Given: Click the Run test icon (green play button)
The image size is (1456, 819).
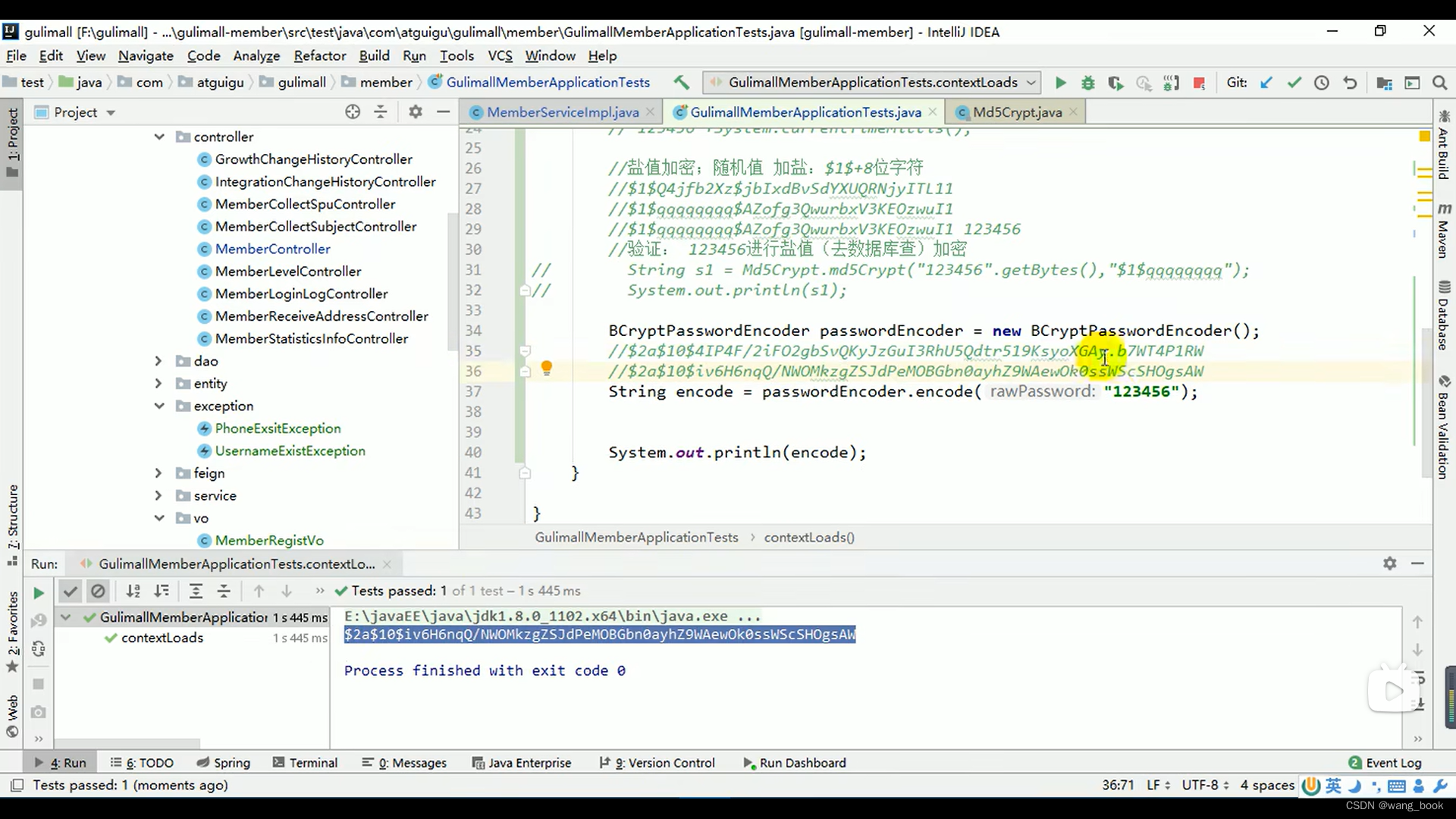Looking at the screenshot, I should [x=37, y=591].
